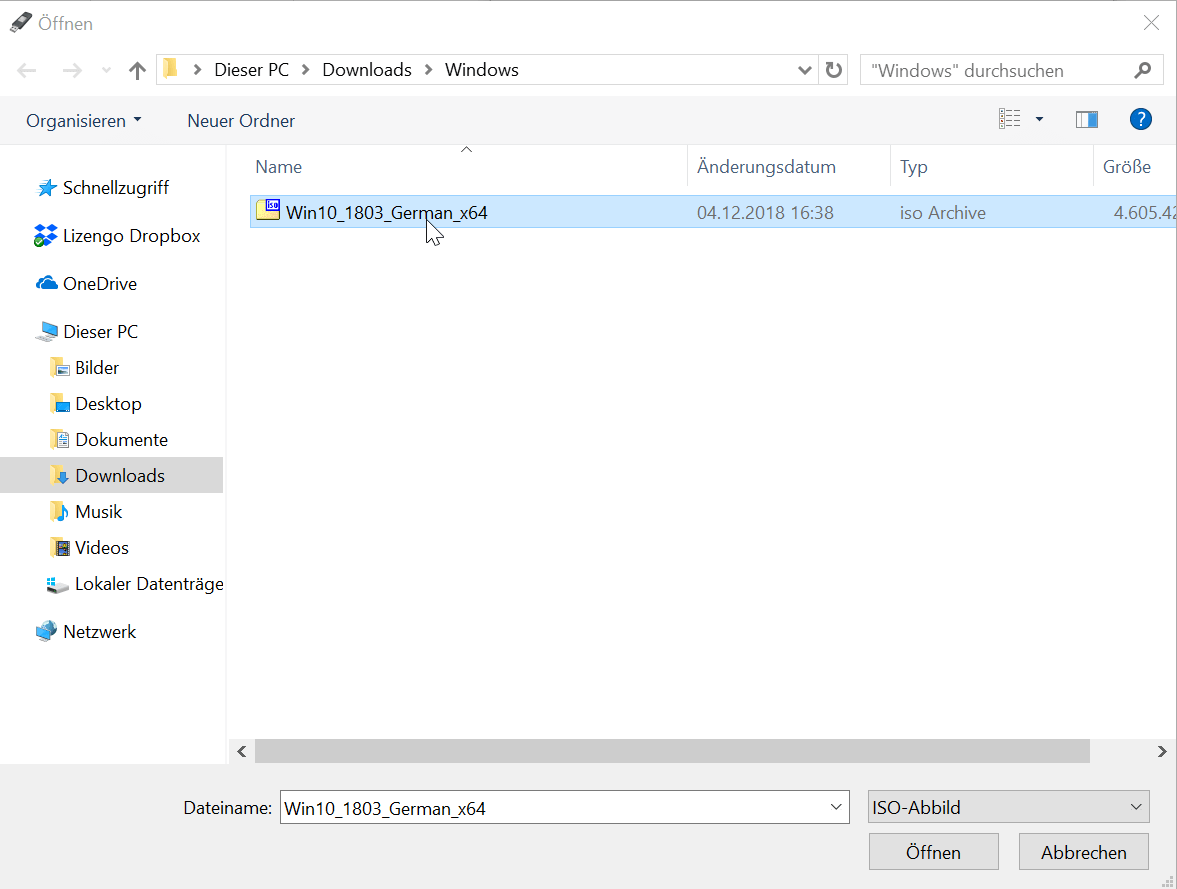Expand the address bar history dropdown
1177x889 pixels.
[x=805, y=71]
